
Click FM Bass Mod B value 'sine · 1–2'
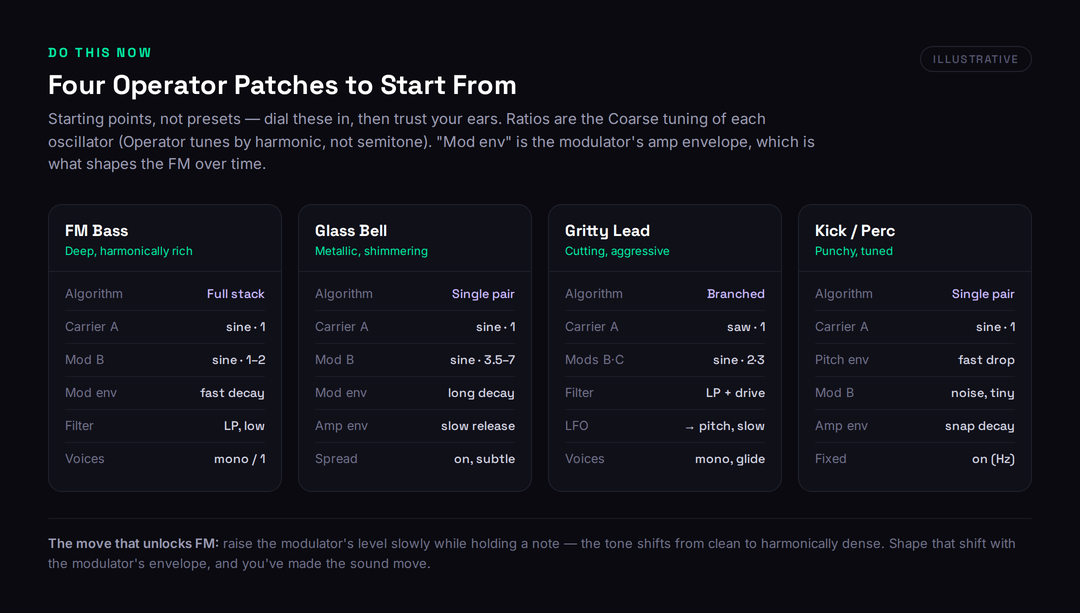tap(238, 360)
